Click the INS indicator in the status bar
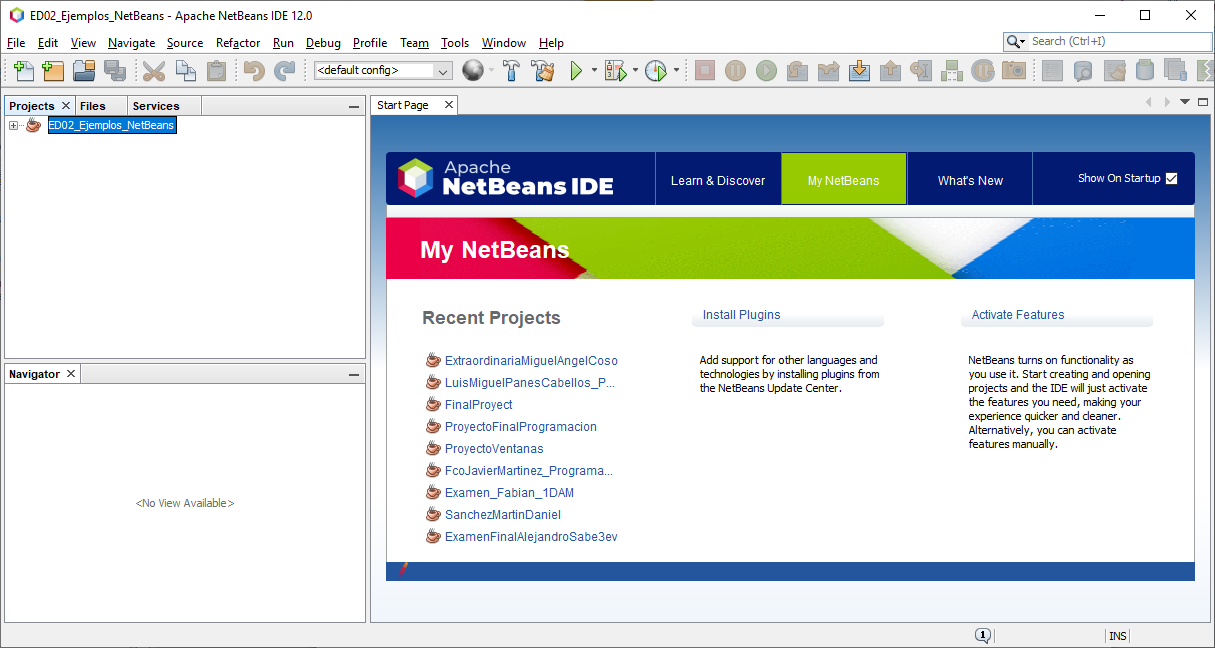Image resolution: width=1215 pixels, height=648 pixels. [x=1117, y=635]
